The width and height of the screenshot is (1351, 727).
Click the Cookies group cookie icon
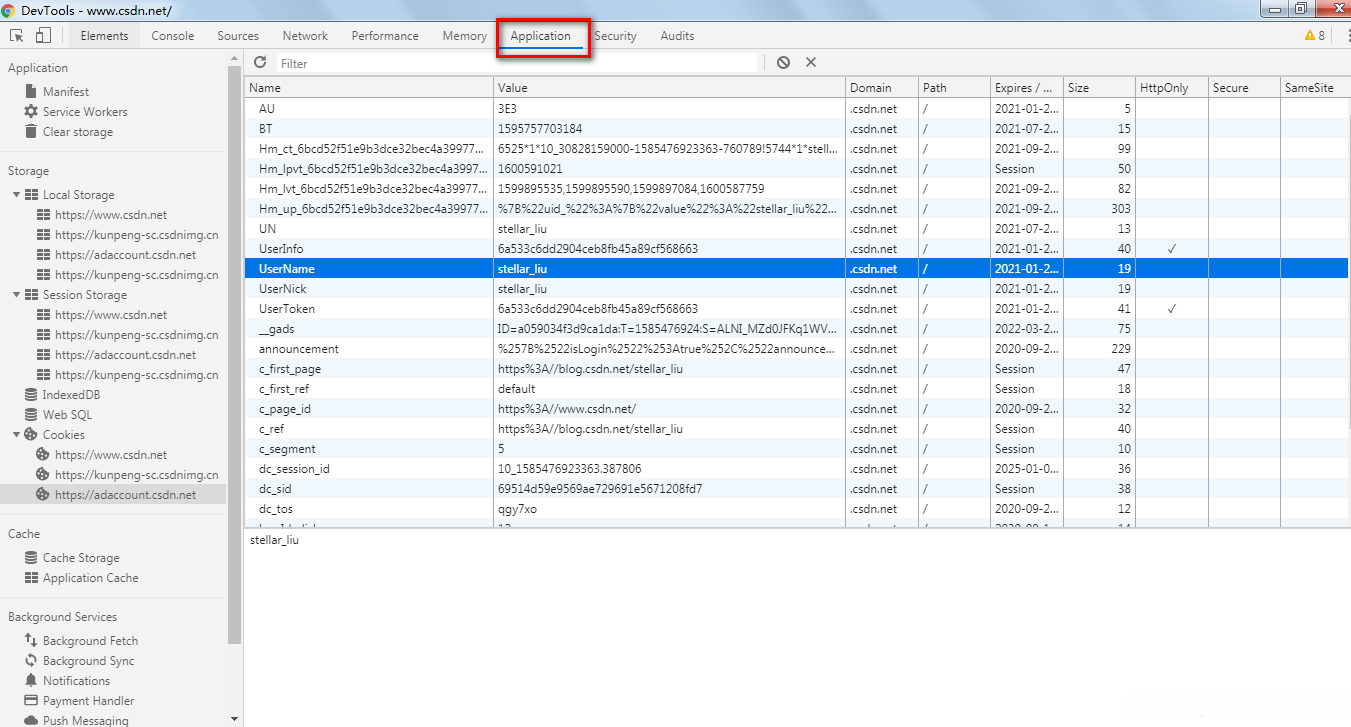[31, 435]
